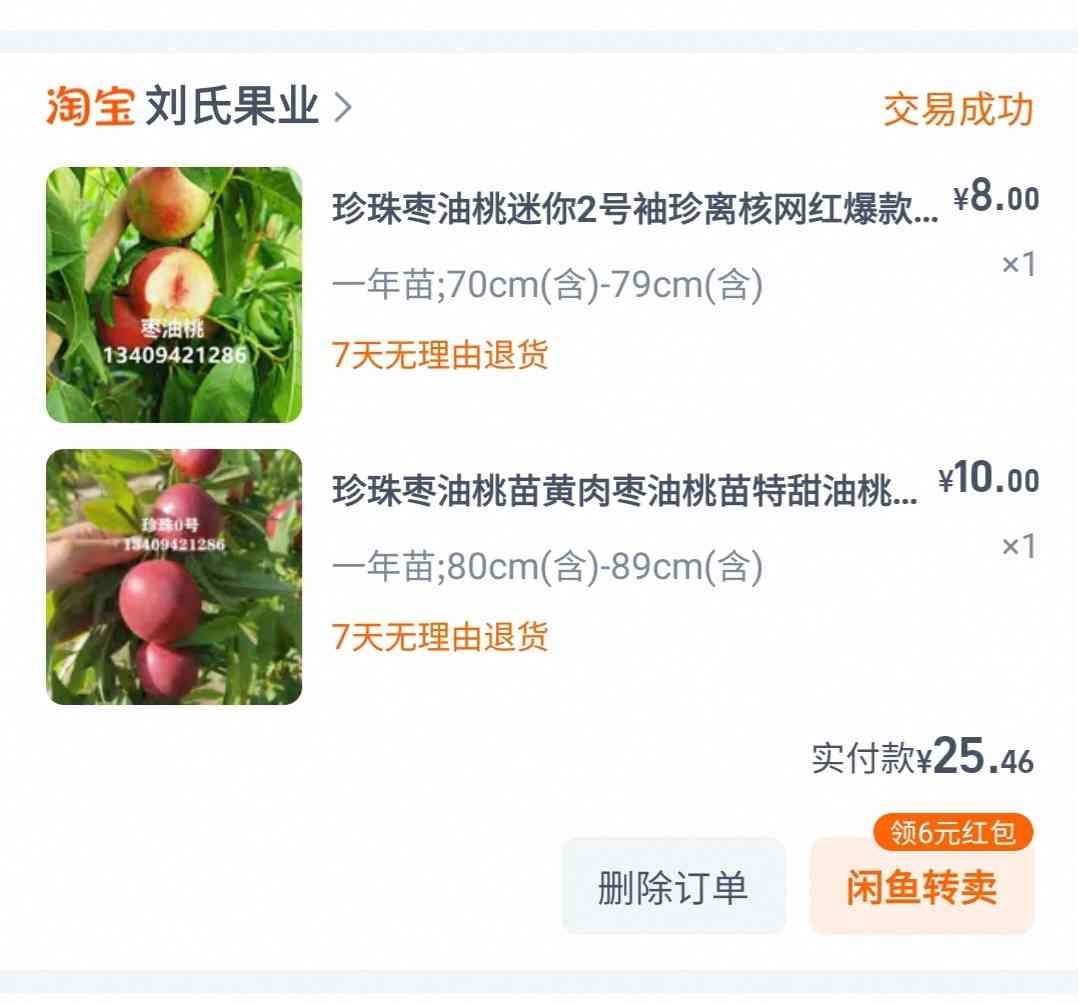Tap first item's 7天无理由退货 label
Image resolution: width=1078 pixels, height=1003 pixels.
pyautogui.click(x=440, y=355)
